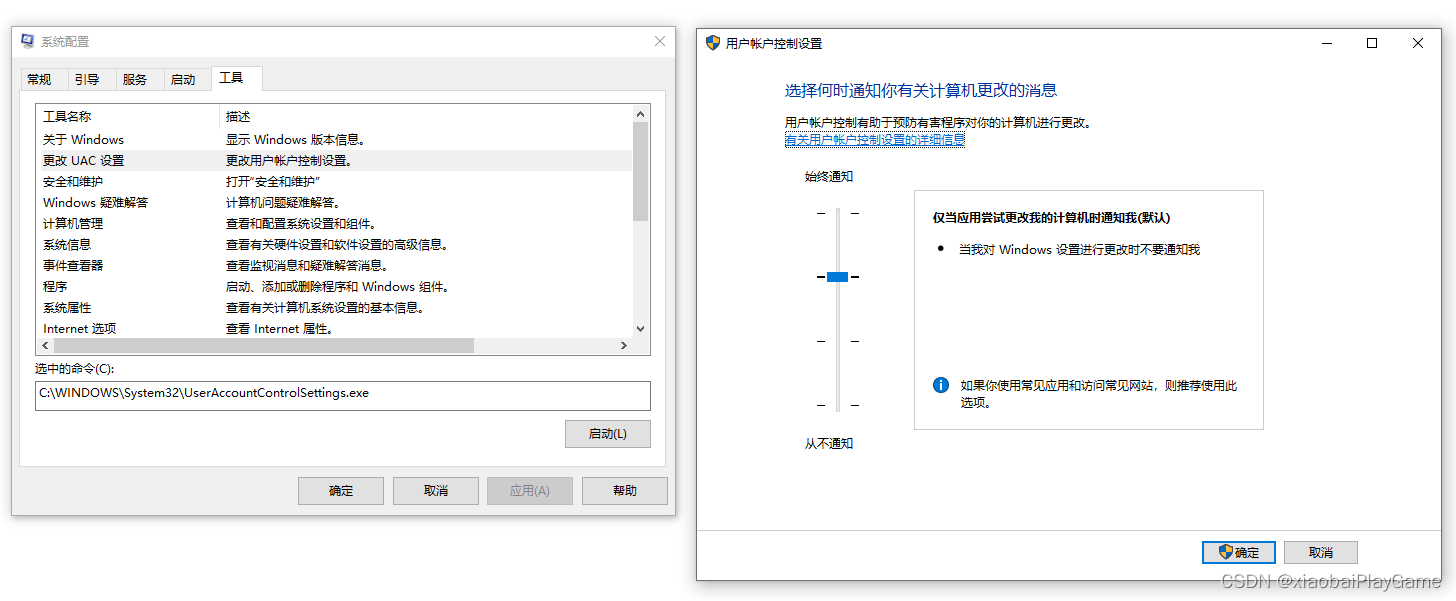
Task: Click the down arrow of the tools list scrollbar
Action: pyautogui.click(x=640, y=327)
